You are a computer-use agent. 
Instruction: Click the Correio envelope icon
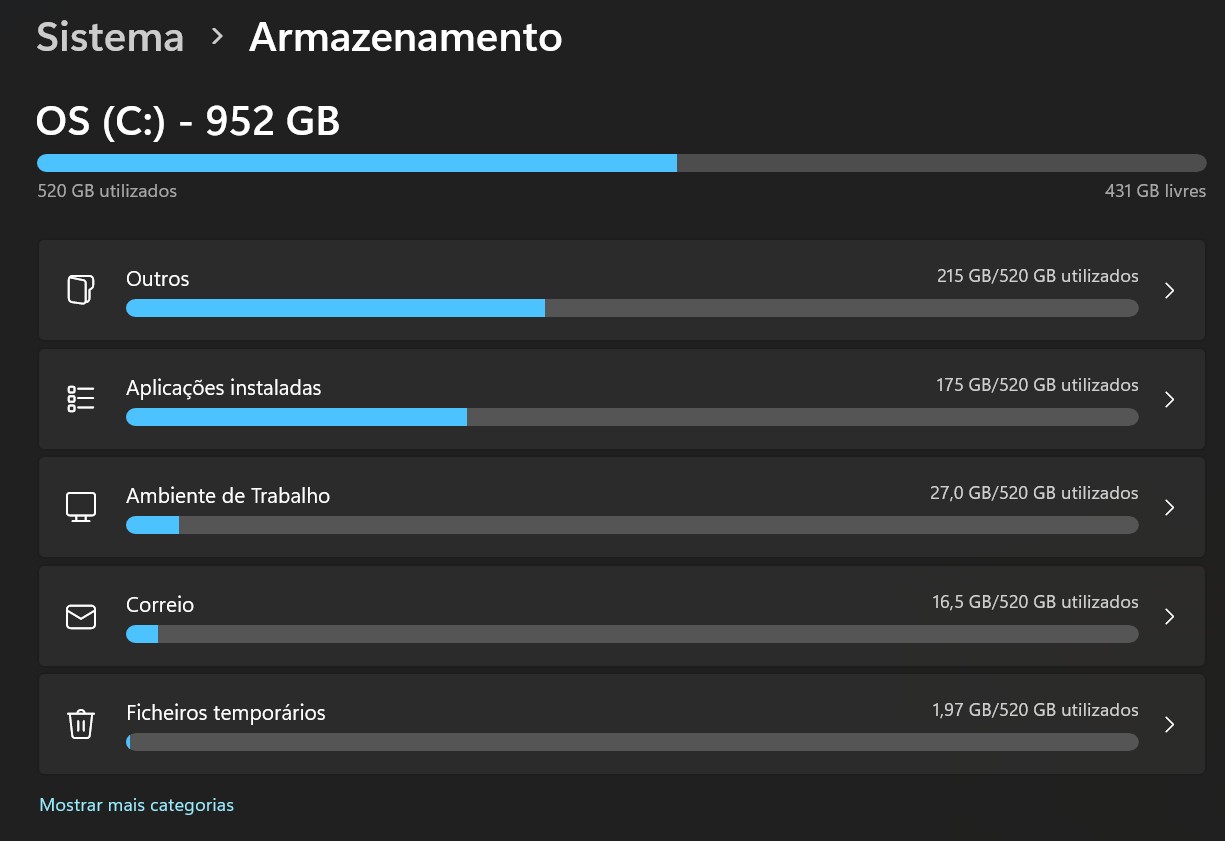pyautogui.click(x=81, y=616)
